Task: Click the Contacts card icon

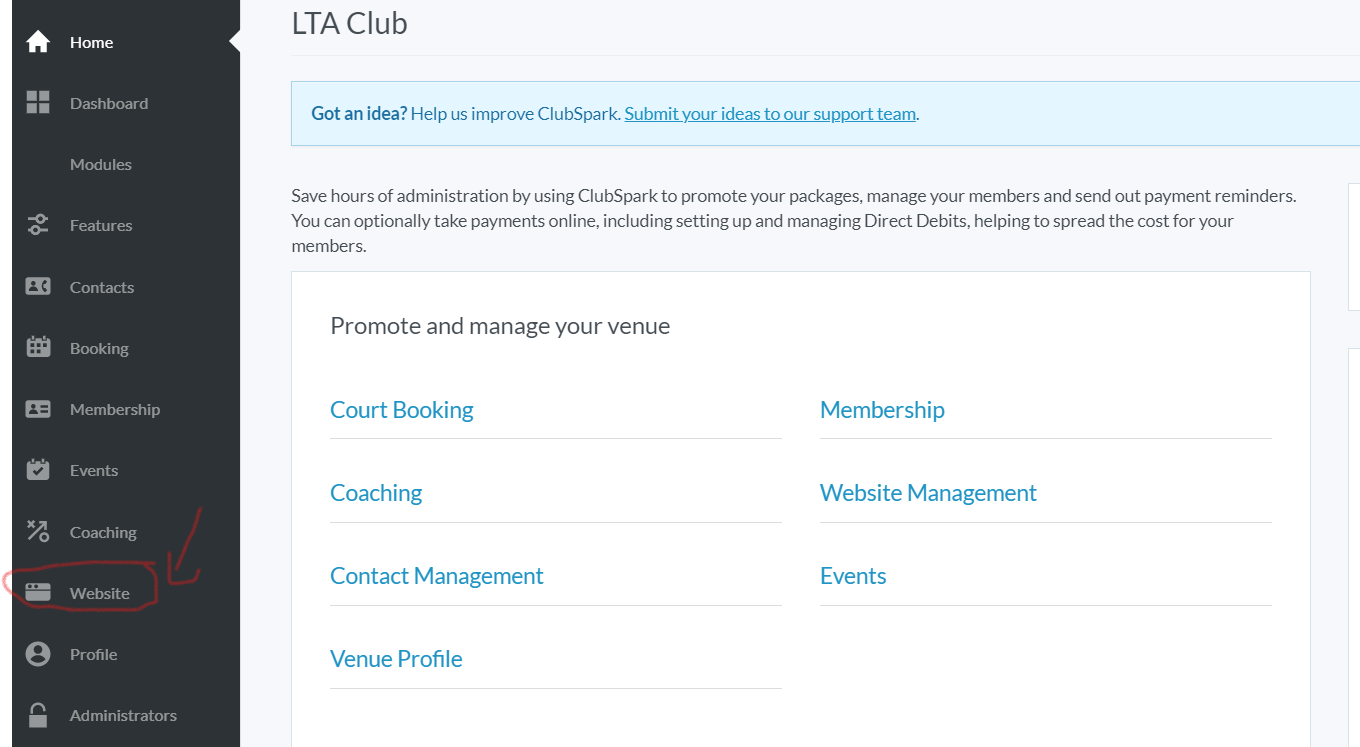Action: pos(38,287)
